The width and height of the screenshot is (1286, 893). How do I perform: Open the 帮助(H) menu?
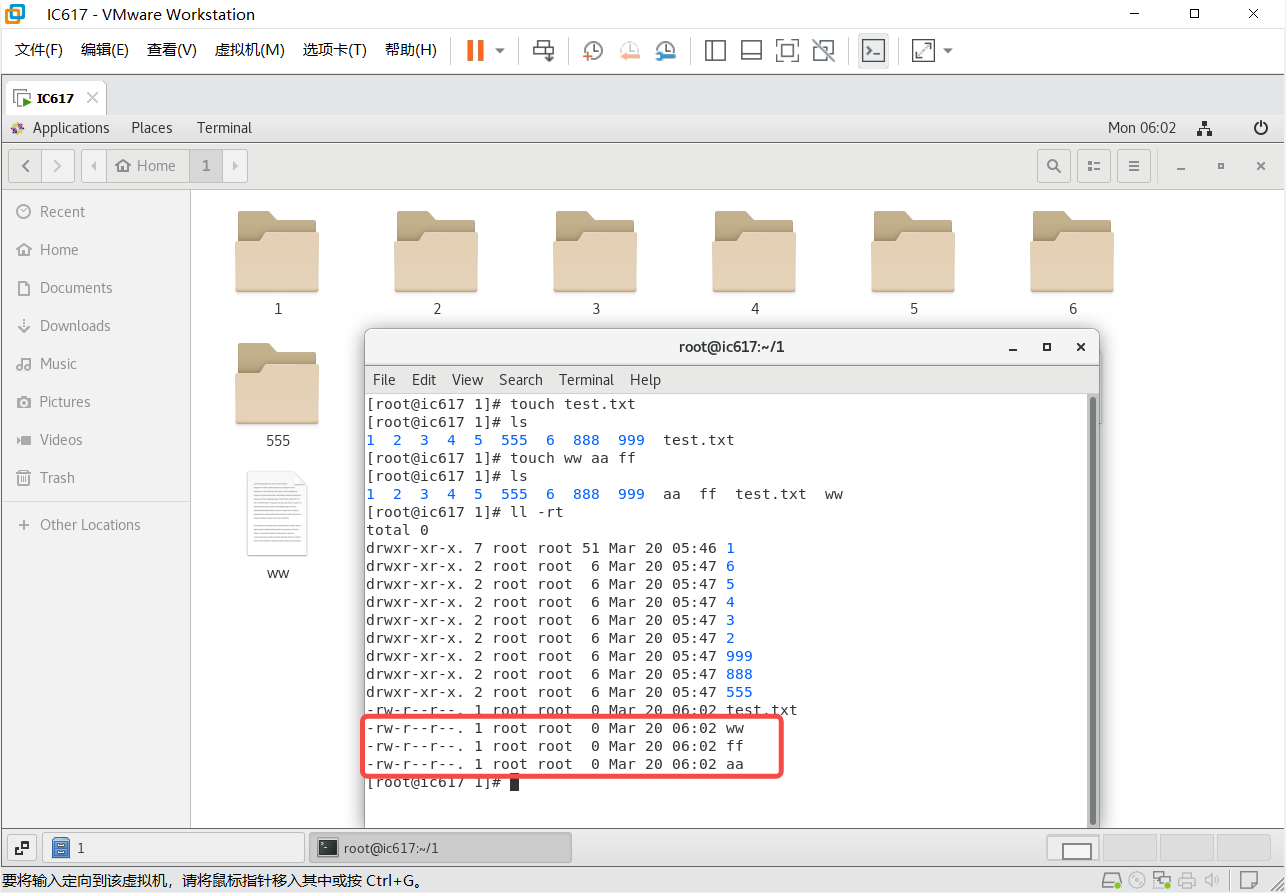point(411,50)
